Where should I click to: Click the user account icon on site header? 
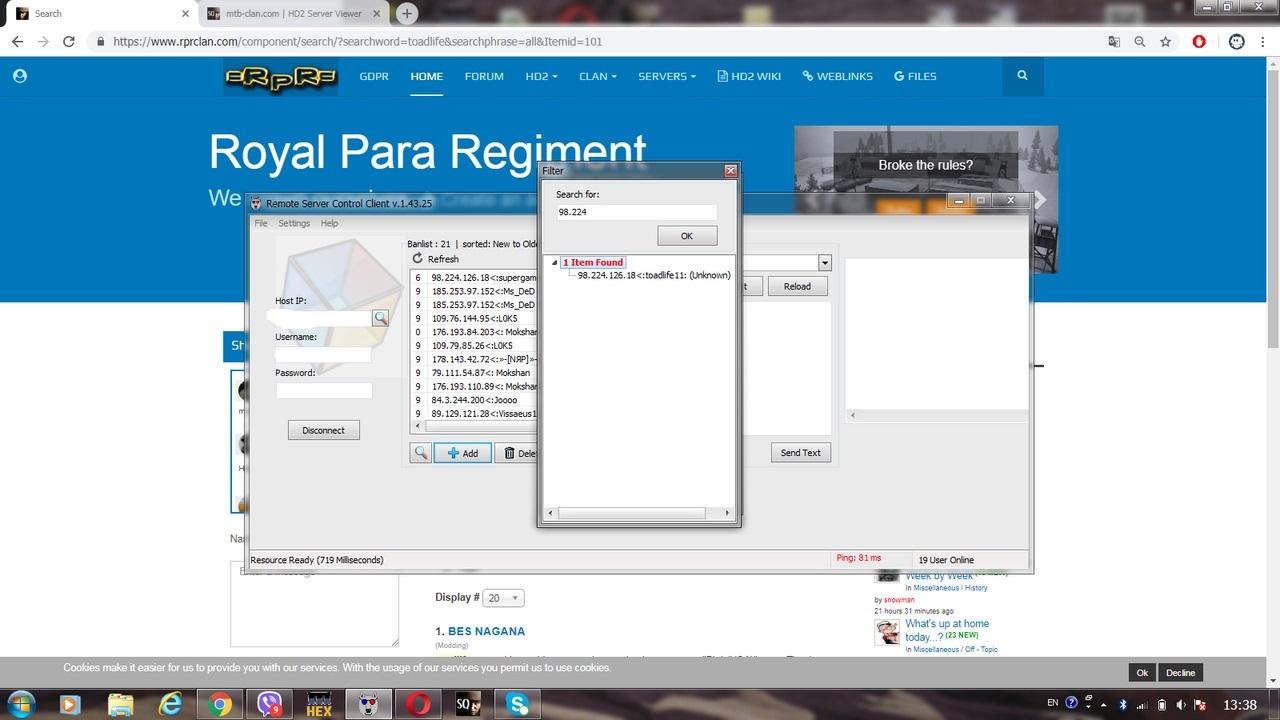click(20, 76)
